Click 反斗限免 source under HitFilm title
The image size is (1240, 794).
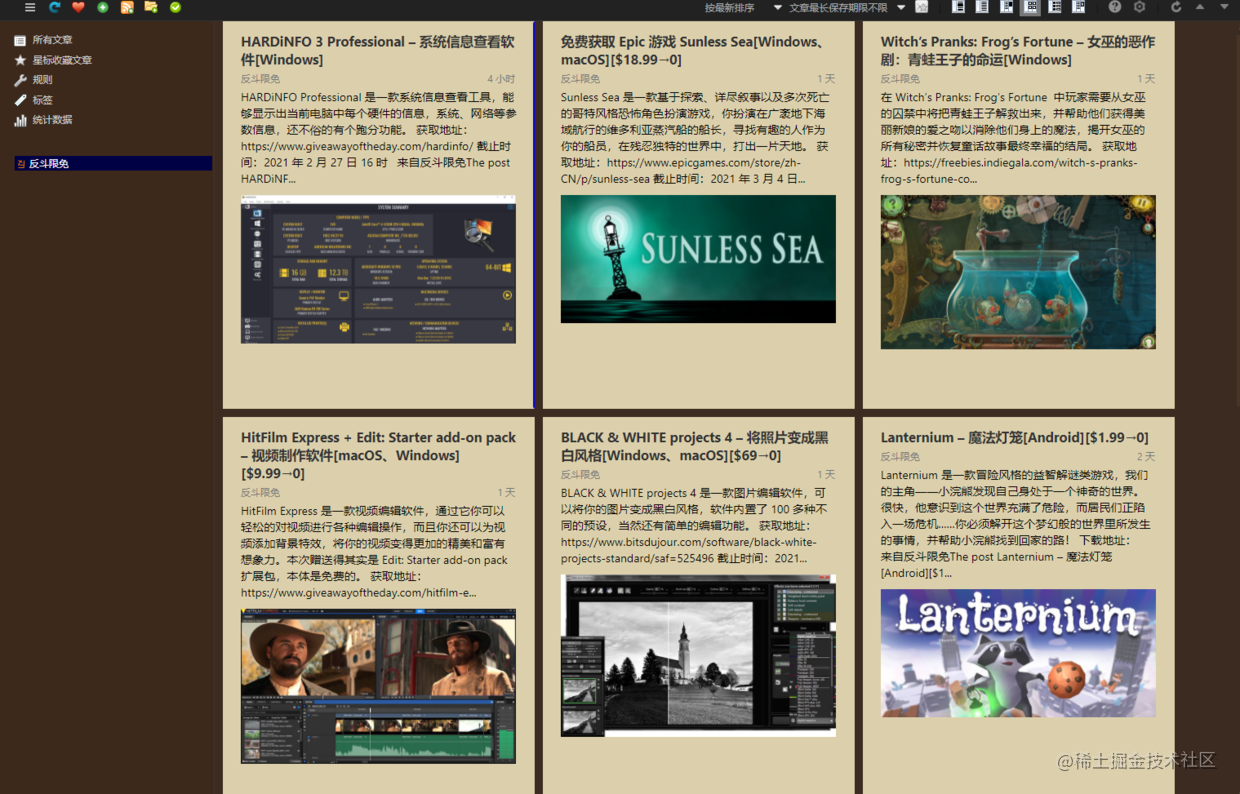coord(260,493)
